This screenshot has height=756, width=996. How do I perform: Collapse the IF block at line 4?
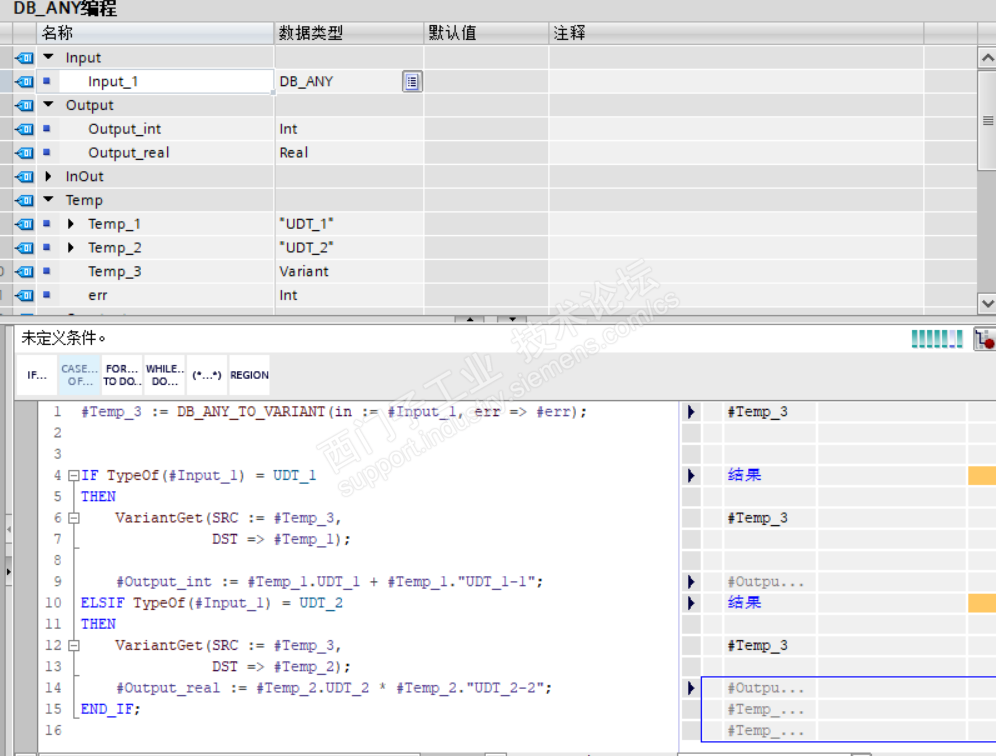pyautogui.click(x=74, y=475)
